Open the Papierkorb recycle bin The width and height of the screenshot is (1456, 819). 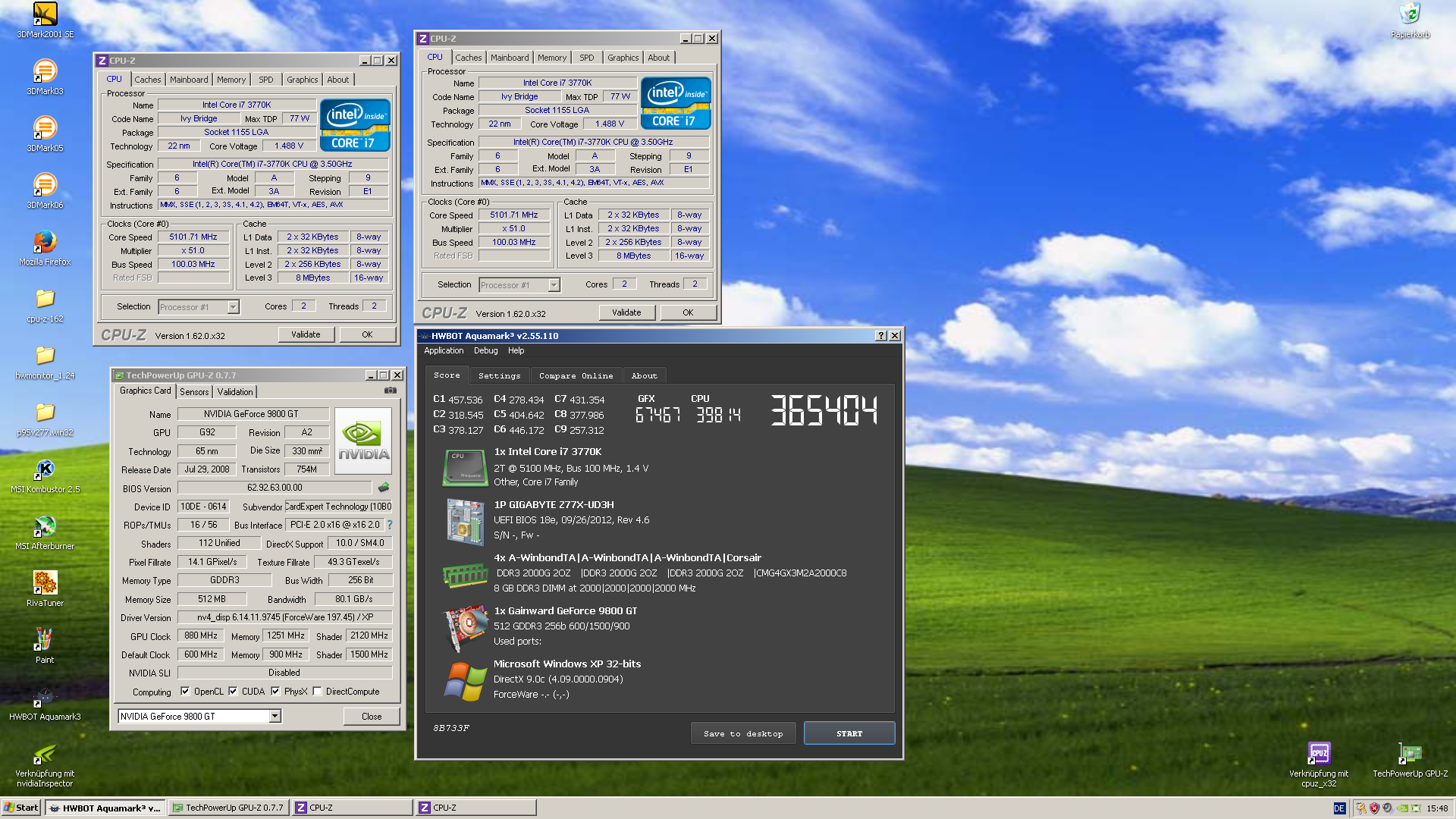pyautogui.click(x=1410, y=20)
